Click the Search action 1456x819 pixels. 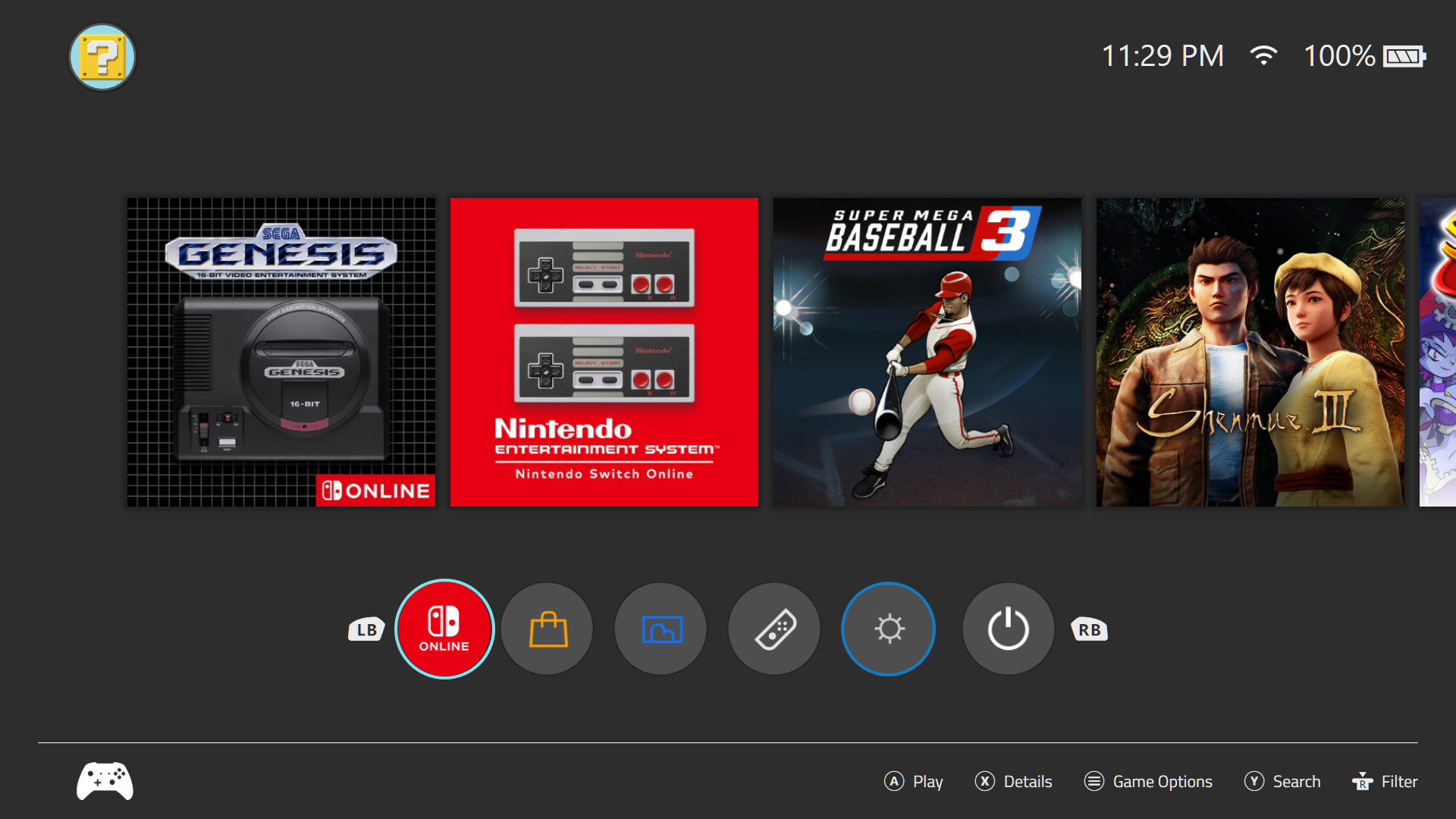pyautogui.click(x=1282, y=781)
